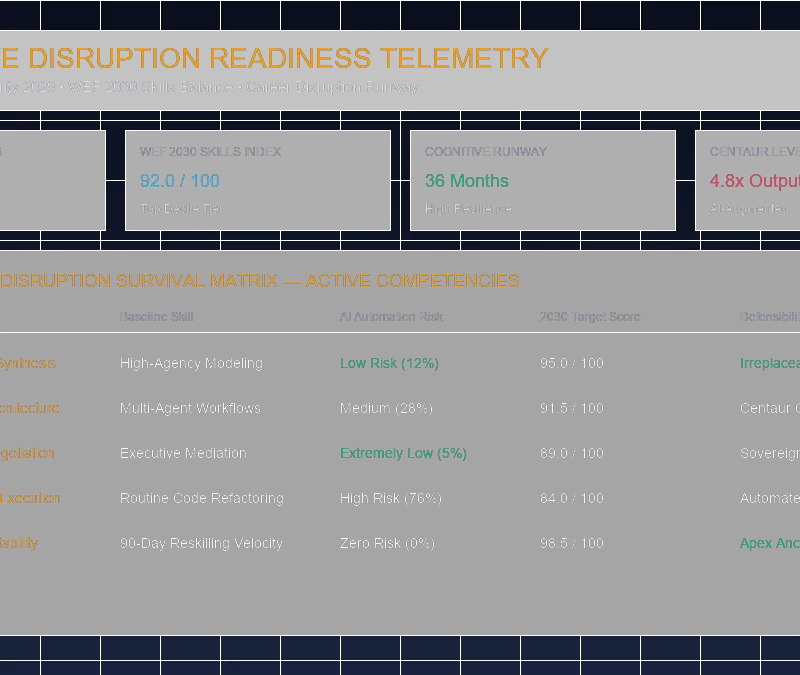Viewport: 800px width, 675px height.
Task: Click the Medium (28%) risk cell
Action: [x=386, y=408]
